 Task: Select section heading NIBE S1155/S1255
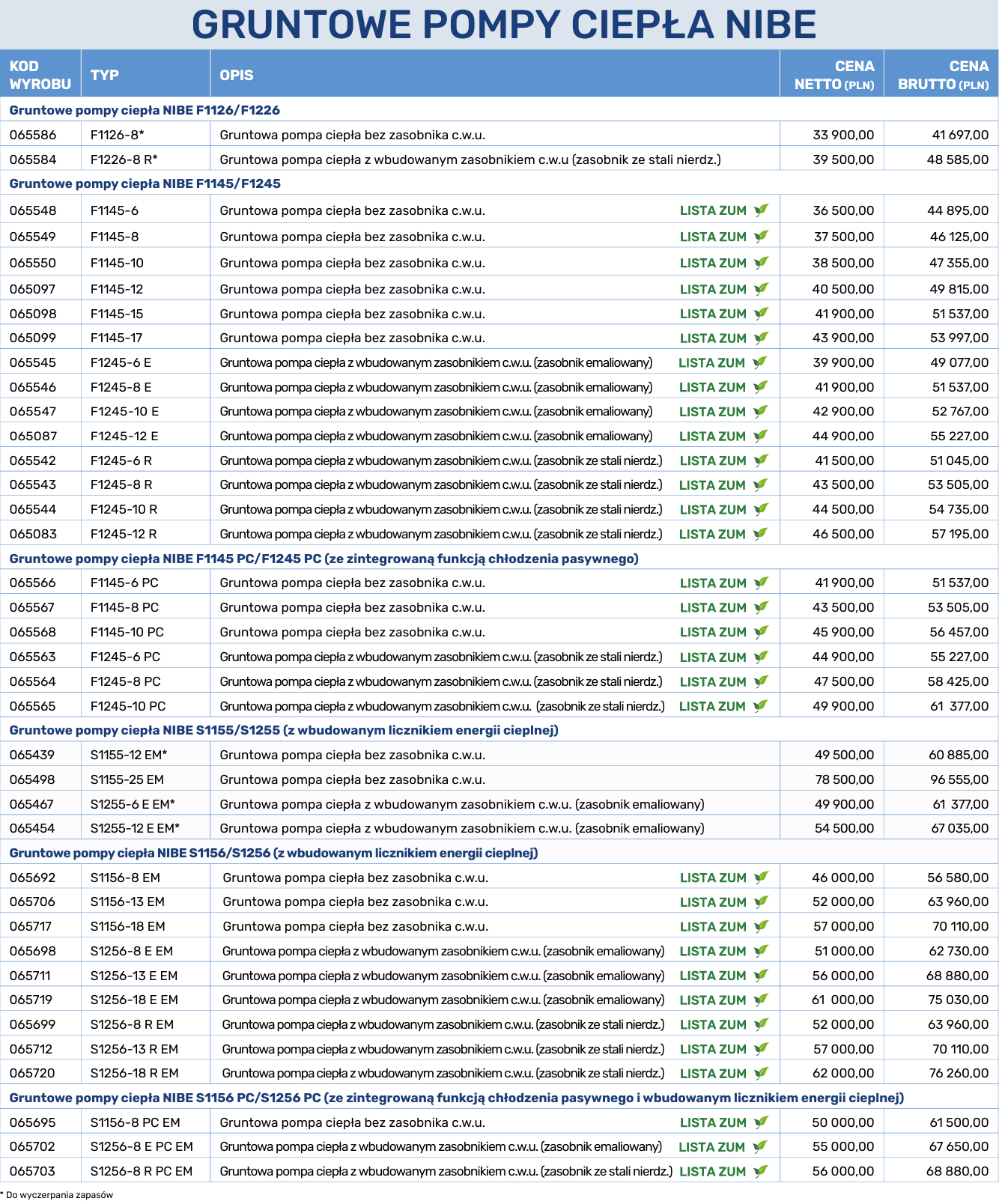click(284, 730)
